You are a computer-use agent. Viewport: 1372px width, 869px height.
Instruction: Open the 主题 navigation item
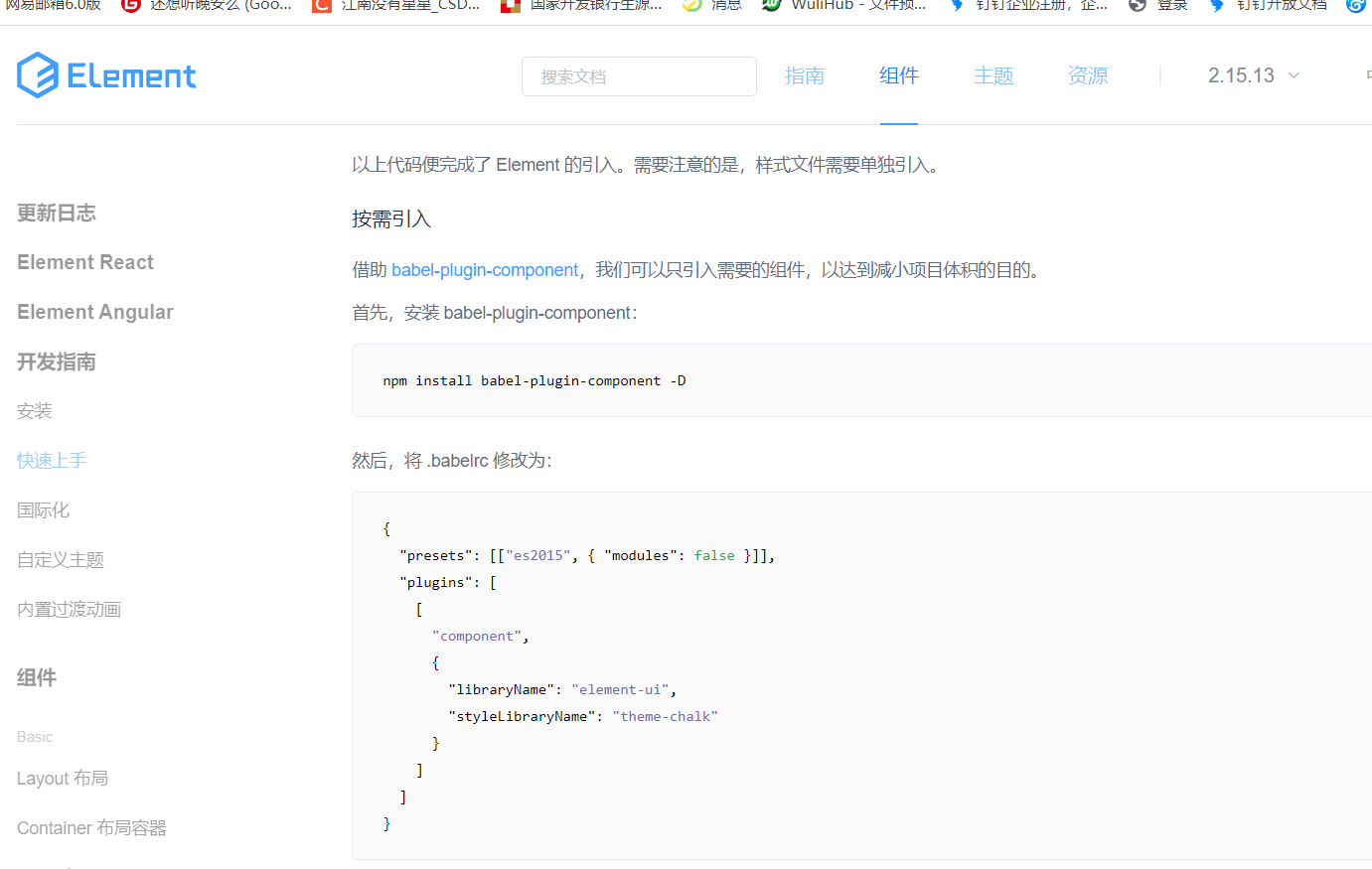993,74
